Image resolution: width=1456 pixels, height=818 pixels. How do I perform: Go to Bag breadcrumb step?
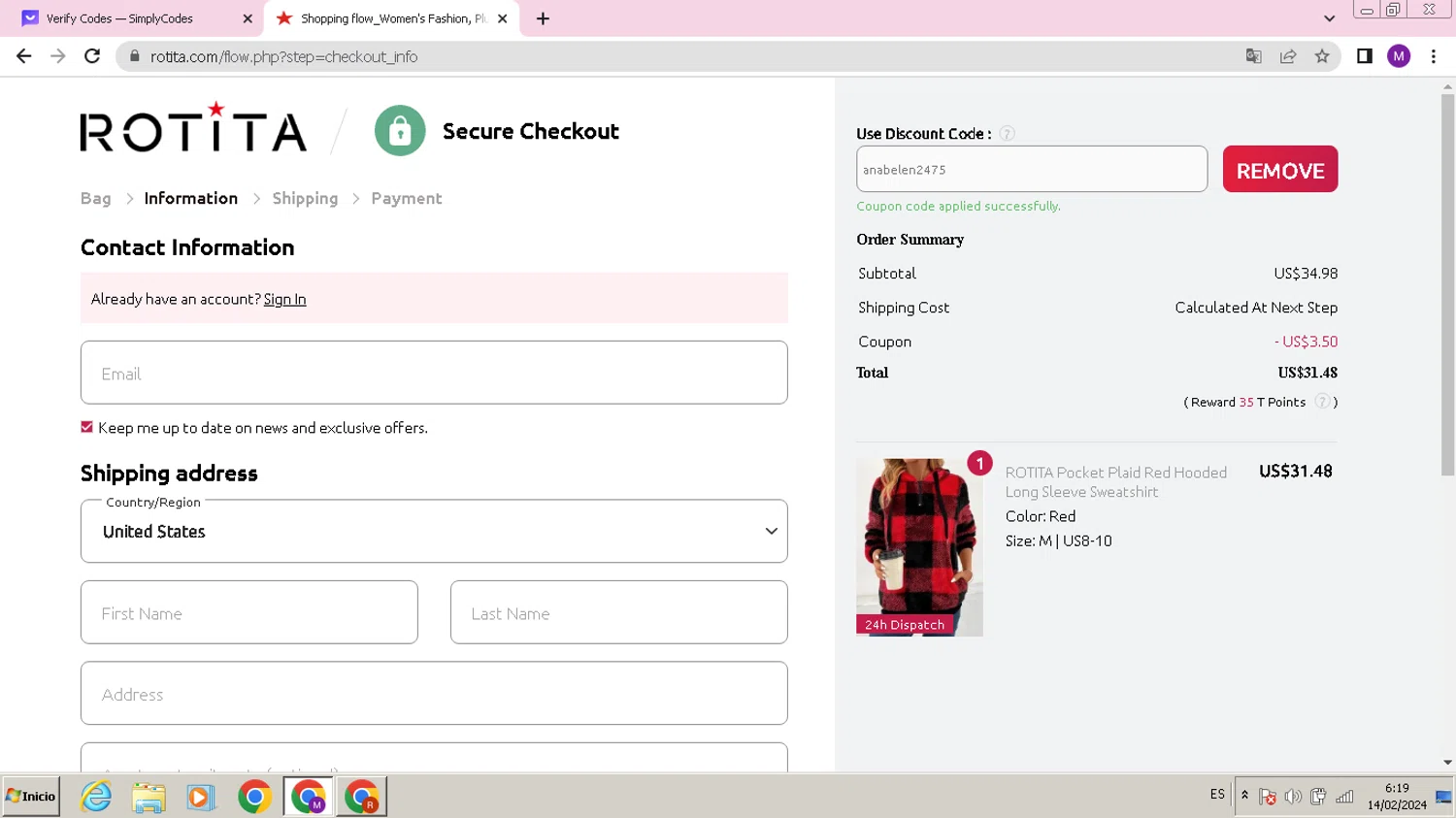coord(96,198)
